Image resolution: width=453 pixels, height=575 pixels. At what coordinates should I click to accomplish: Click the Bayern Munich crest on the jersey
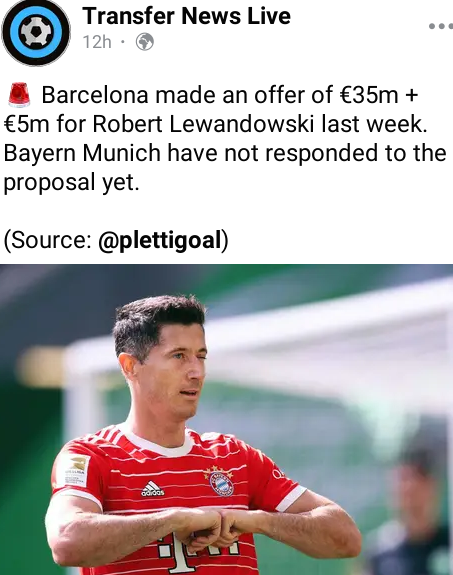pyautogui.click(x=221, y=480)
